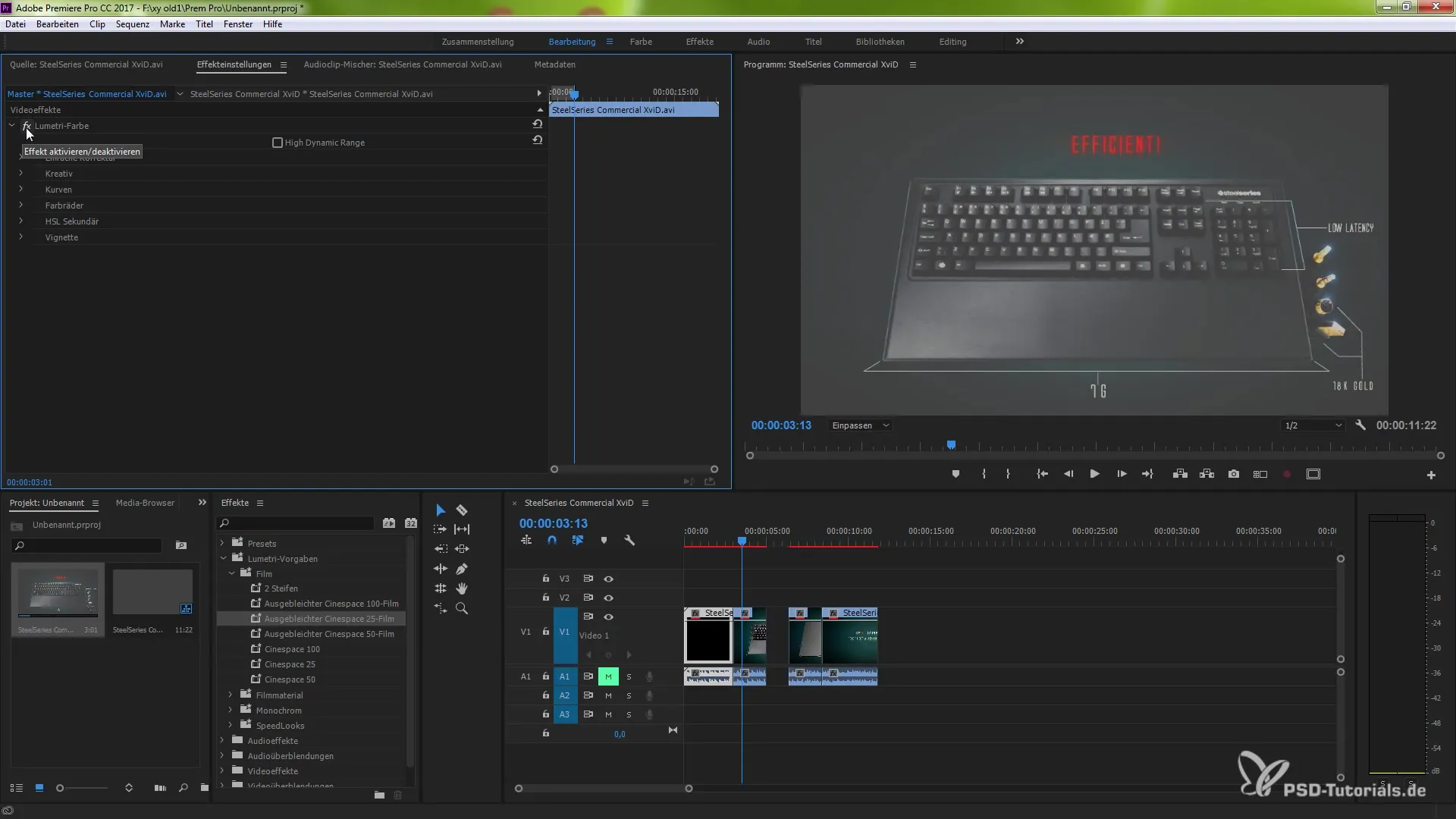Add marker in Program monitor
Screen dimensions: 1456x819
click(955, 474)
